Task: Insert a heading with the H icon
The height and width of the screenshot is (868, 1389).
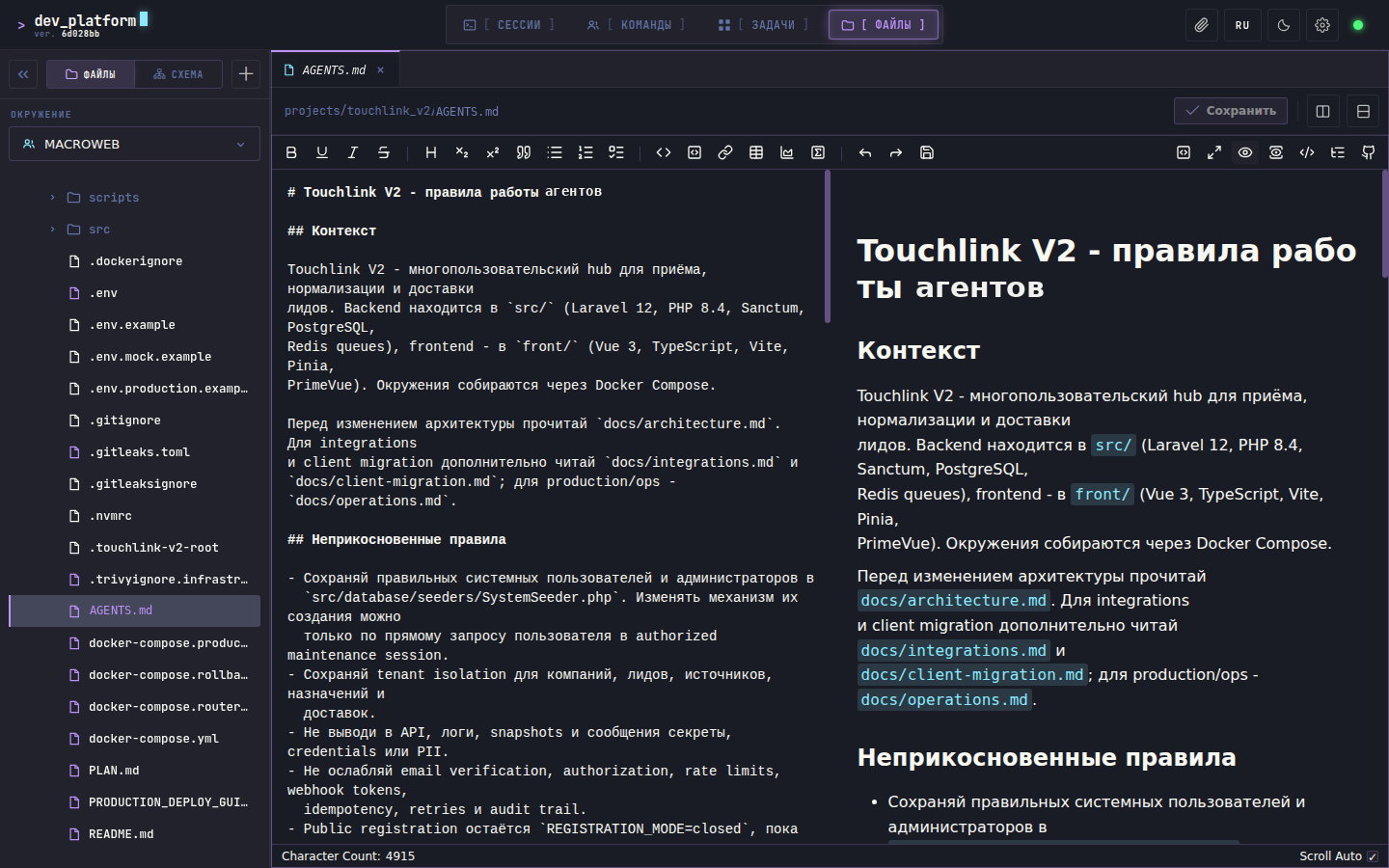Action: click(x=431, y=152)
